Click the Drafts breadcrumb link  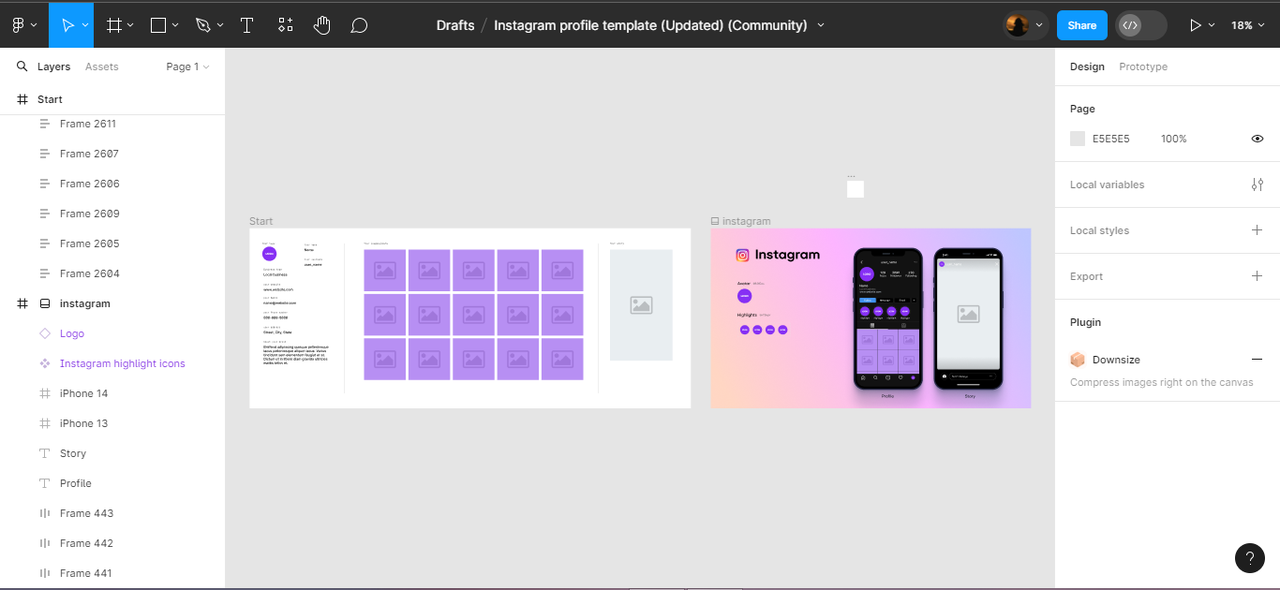pyautogui.click(x=455, y=25)
